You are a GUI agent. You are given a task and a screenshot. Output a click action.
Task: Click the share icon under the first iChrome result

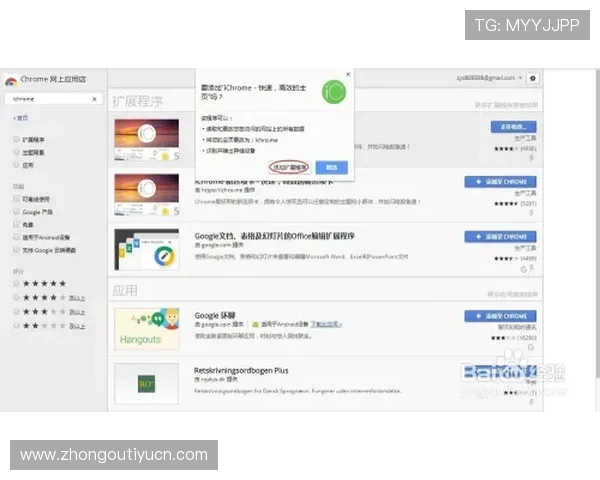pos(532,158)
